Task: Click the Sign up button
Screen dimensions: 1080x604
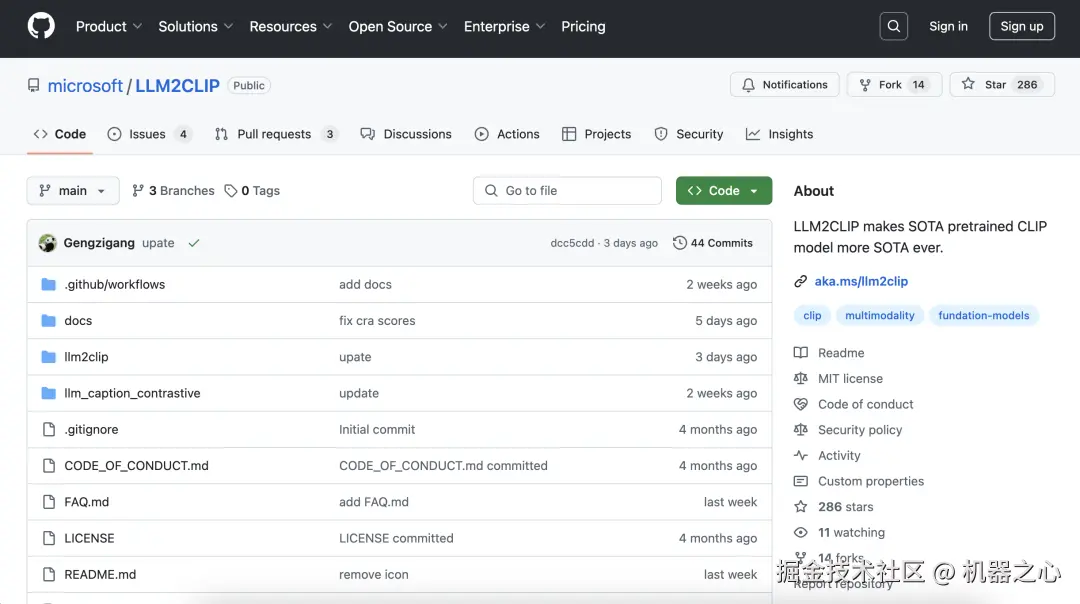Action: coord(1022,26)
